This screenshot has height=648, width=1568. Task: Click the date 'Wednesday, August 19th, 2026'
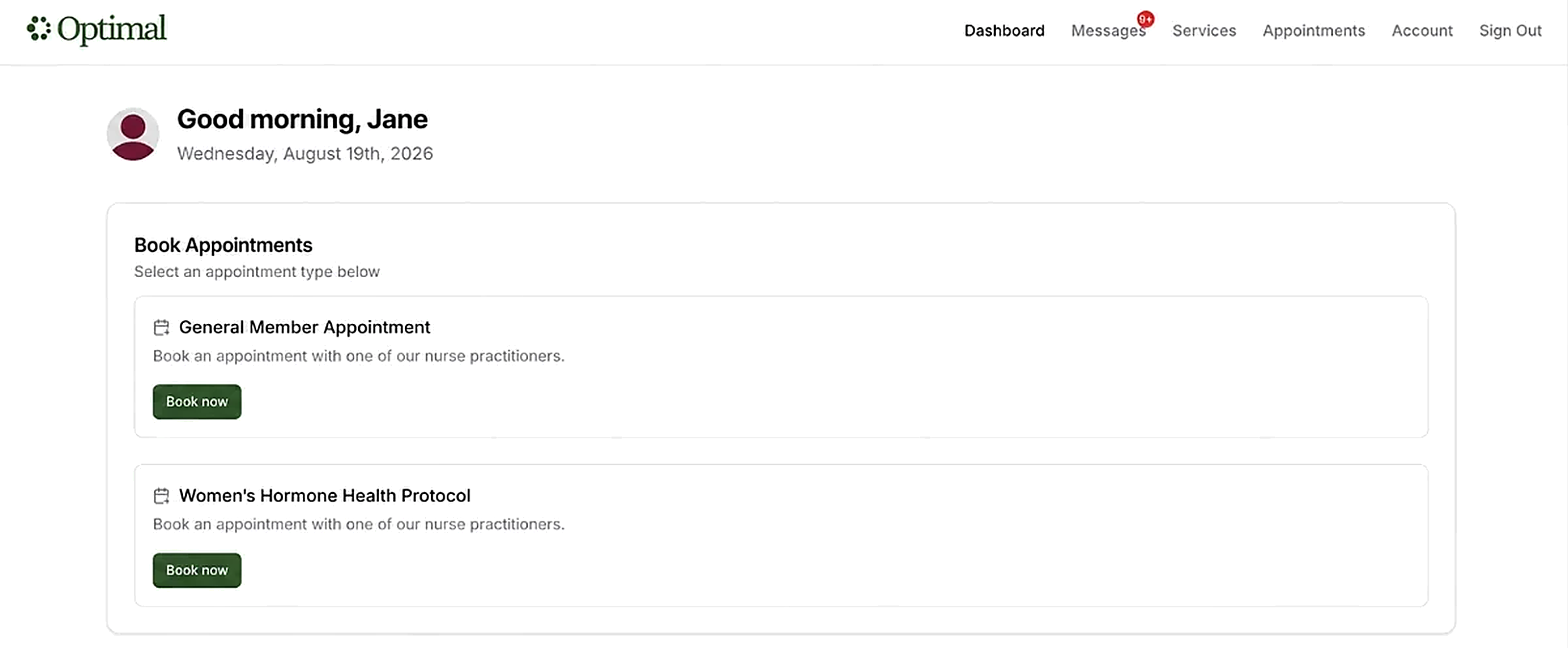click(x=305, y=154)
